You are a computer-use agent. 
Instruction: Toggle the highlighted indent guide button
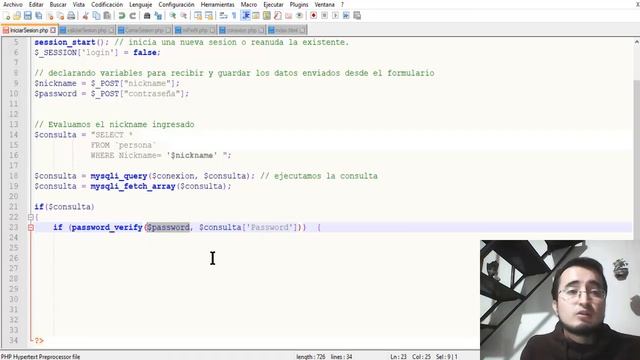click(x=245, y=16)
